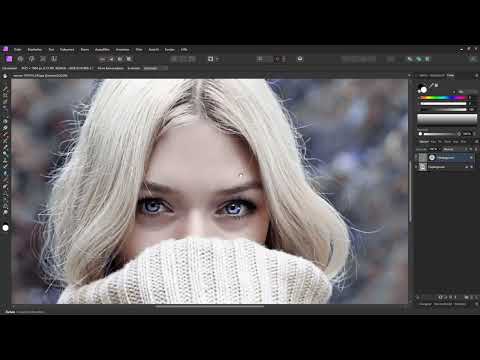
Task: Toggle the quick mask icon in toolbar
Action: coord(210,59)
